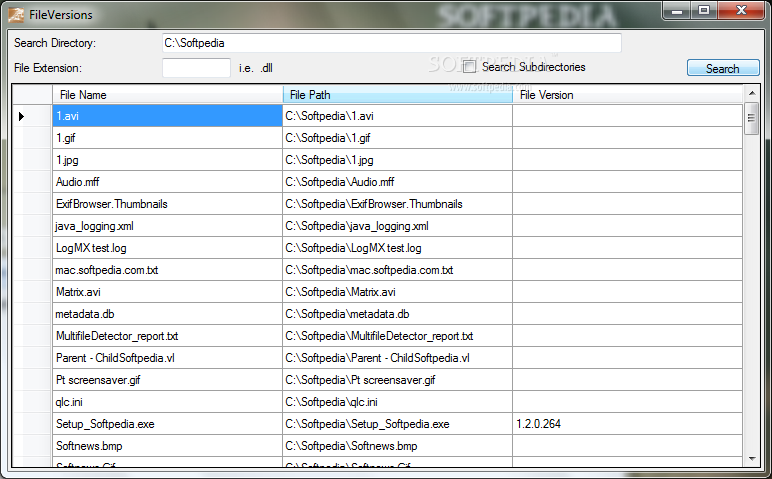772x479 pixels.
Task: Select the ExifBrowser.Thumbnails file name cell
Action: [167, 204]
